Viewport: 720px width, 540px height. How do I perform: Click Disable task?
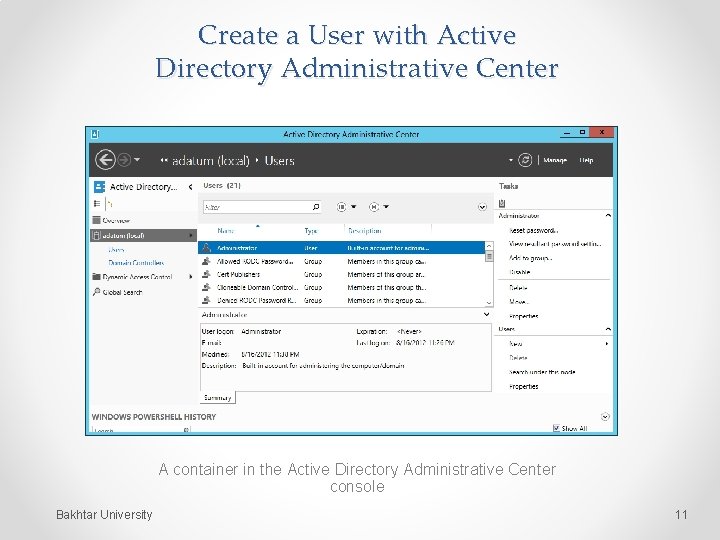[519, 272]
